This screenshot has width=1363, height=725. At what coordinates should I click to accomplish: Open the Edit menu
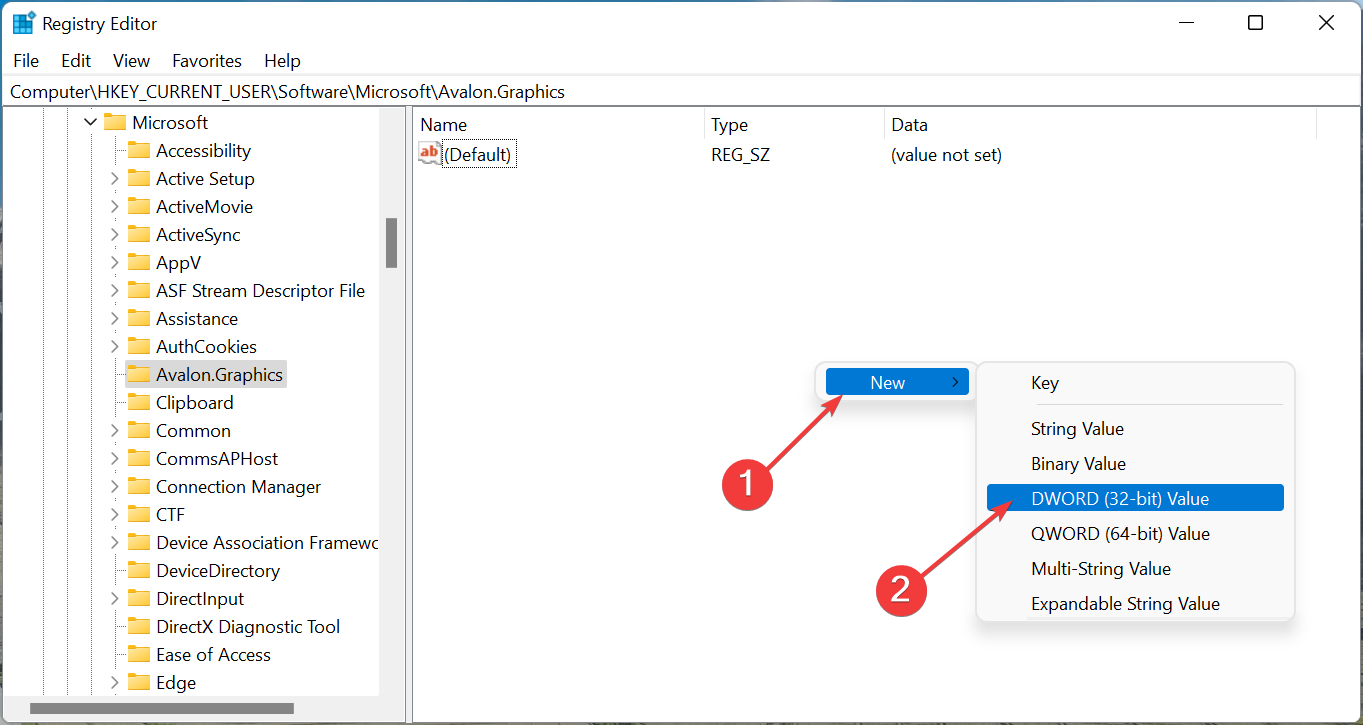(x=76, y=61)
